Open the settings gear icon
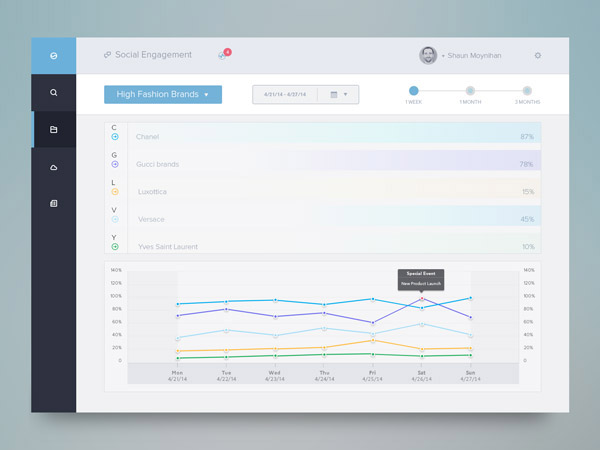The width and height of the screenshot is (600, 450). click(x=538, y=55)
